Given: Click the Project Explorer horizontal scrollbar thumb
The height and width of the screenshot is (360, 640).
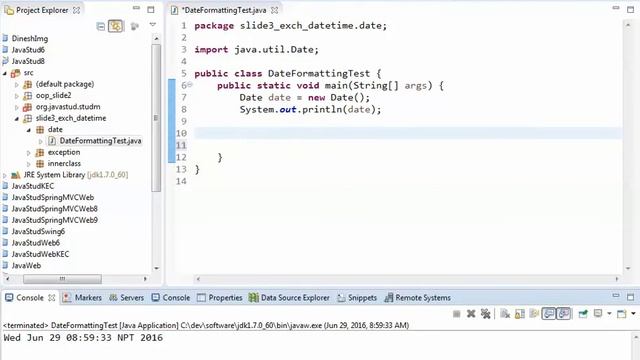Looking at the screenshot, I should coord(62,279).
